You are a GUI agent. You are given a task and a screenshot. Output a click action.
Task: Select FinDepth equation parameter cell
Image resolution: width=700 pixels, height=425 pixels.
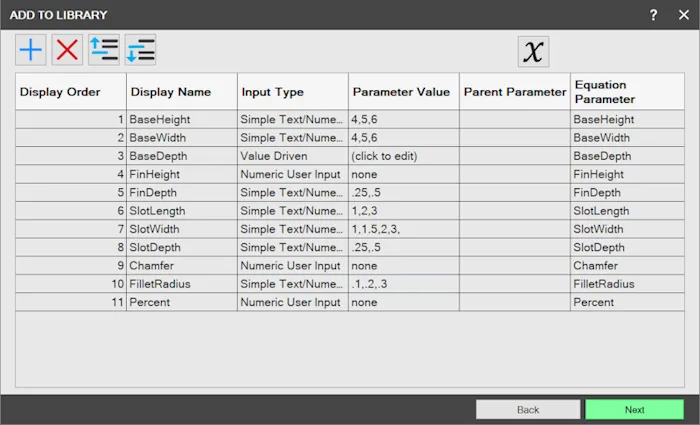point(627,193)
